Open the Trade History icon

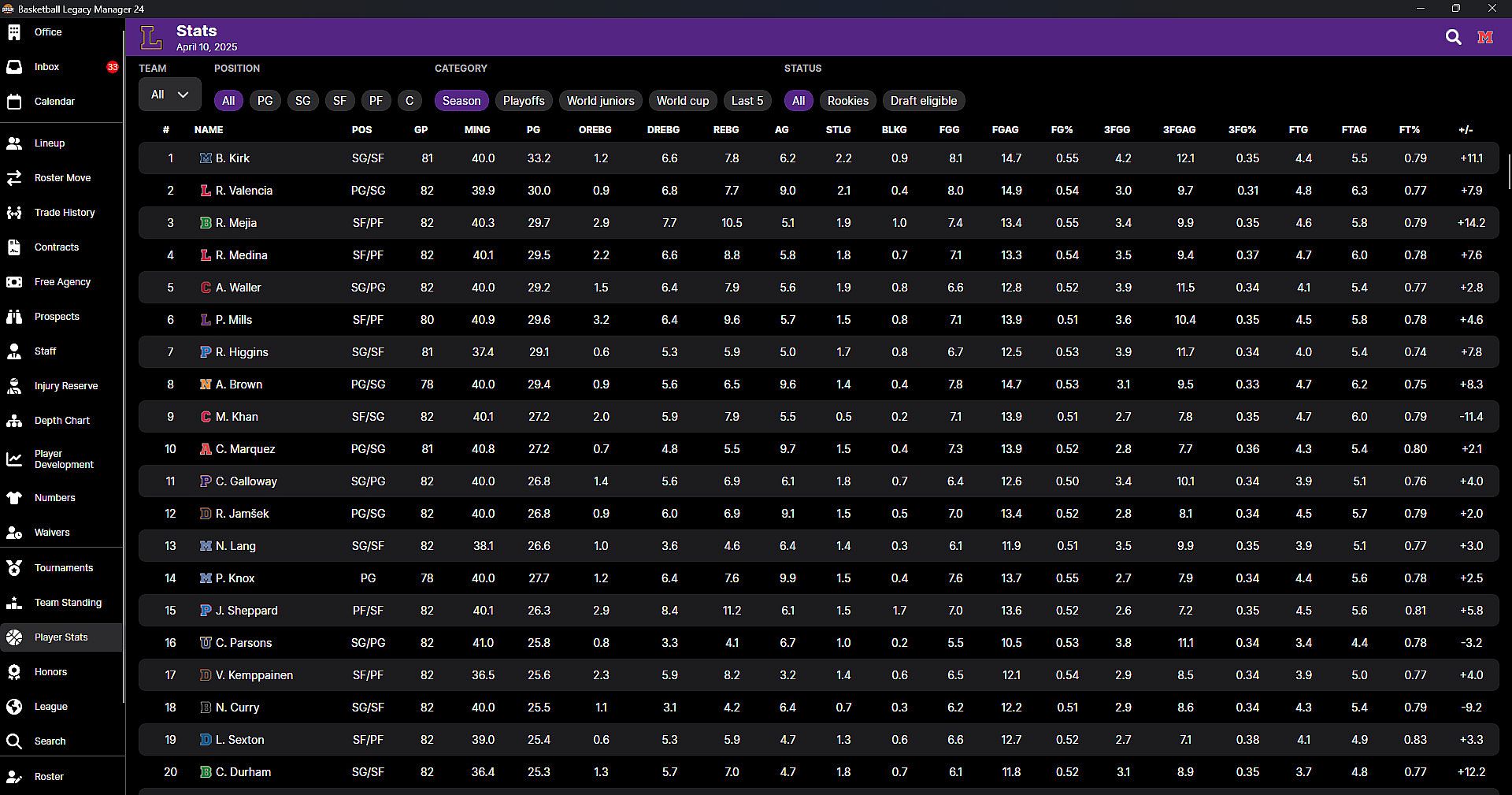14,213
